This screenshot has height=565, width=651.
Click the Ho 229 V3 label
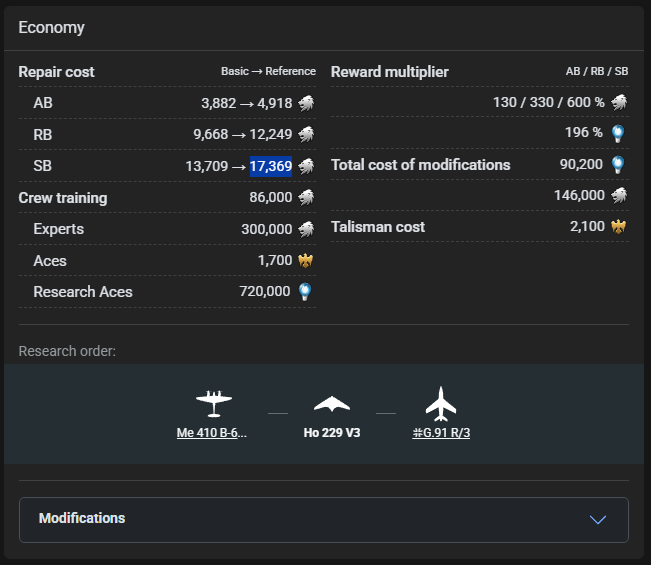pos(332,434)
